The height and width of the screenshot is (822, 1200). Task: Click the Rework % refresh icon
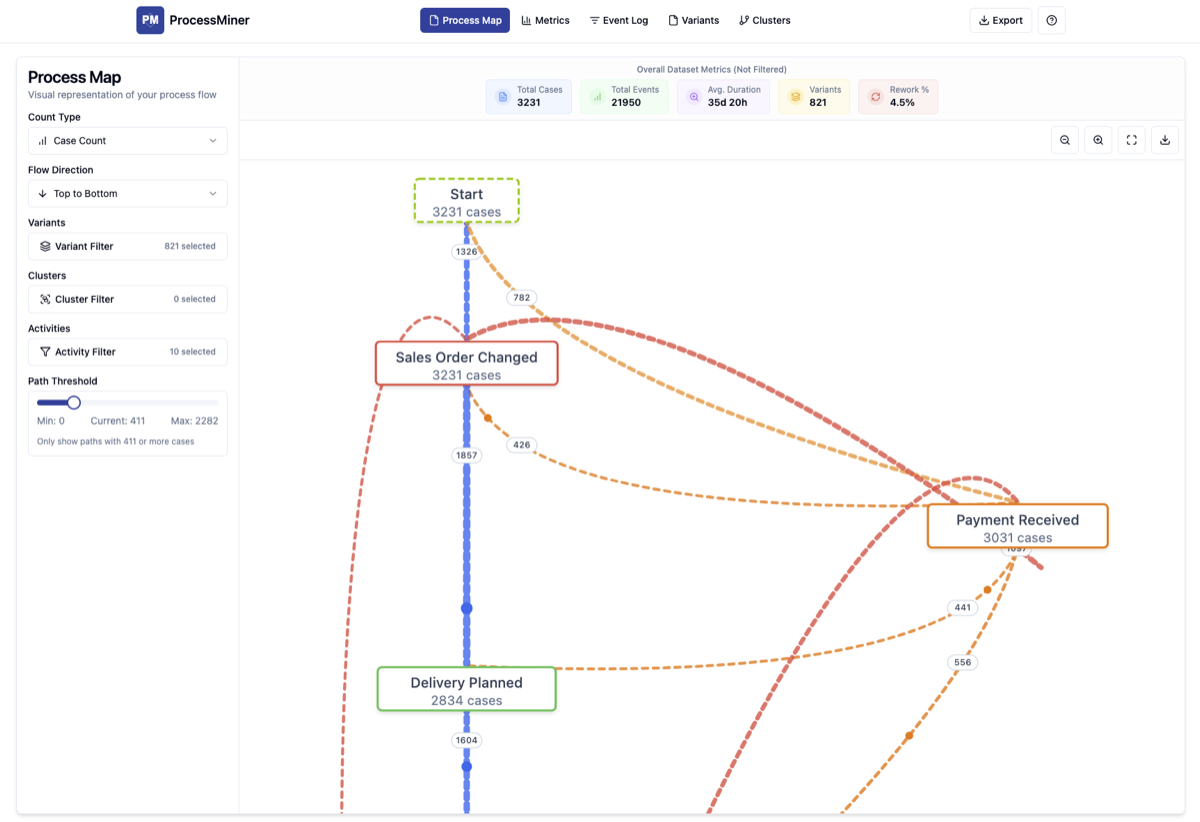[x=875, y=97]
